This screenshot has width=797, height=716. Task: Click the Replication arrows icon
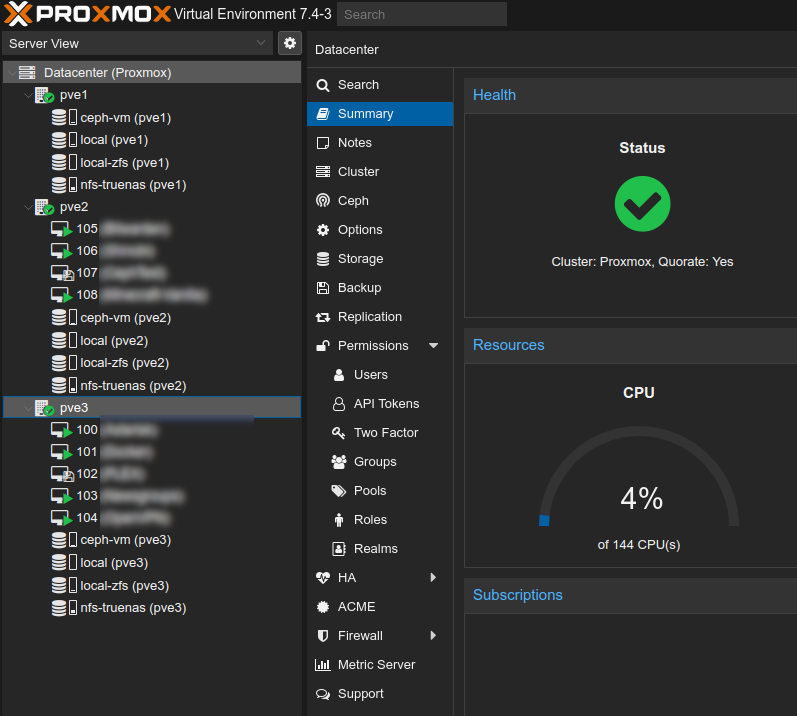[x=323, y=317]
